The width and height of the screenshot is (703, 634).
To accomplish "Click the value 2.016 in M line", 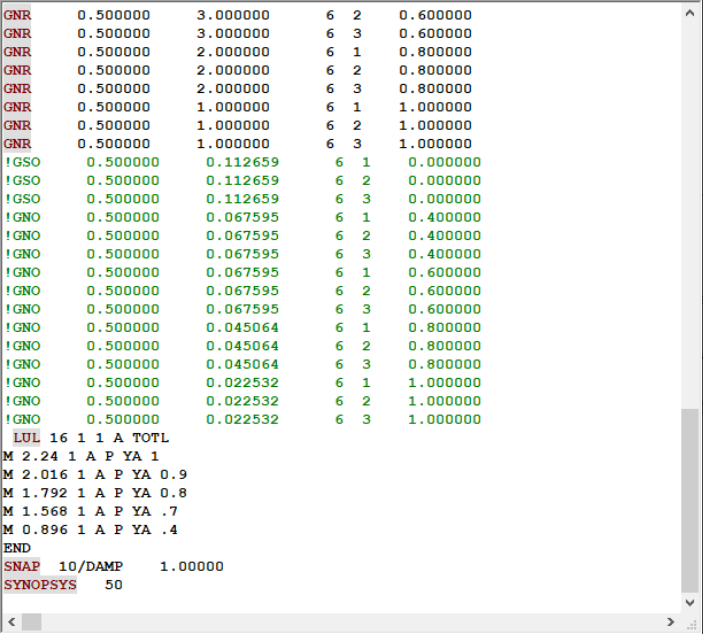I will tap(45, 474).
